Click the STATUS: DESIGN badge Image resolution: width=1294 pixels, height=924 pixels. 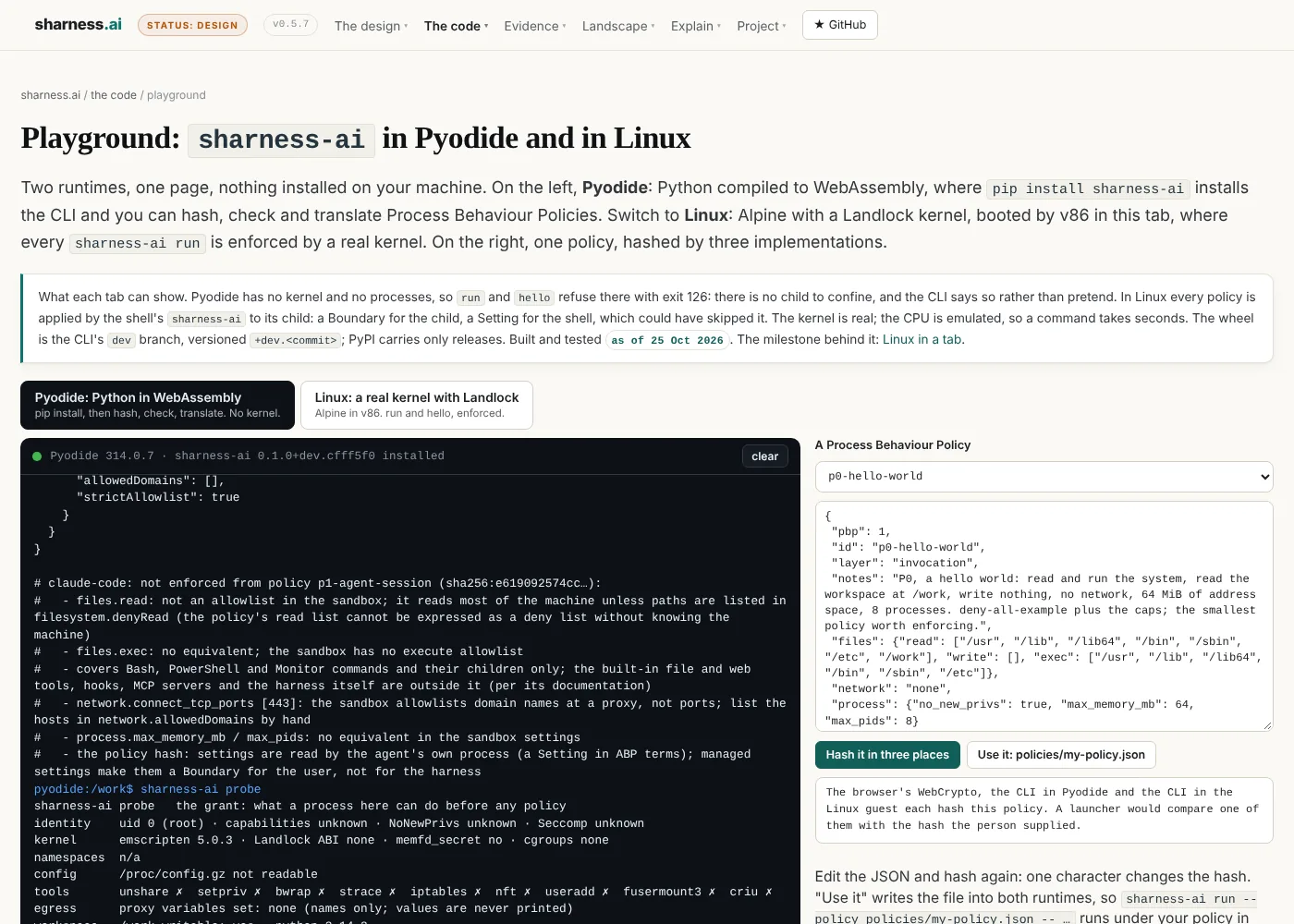(x=192, y=25)
